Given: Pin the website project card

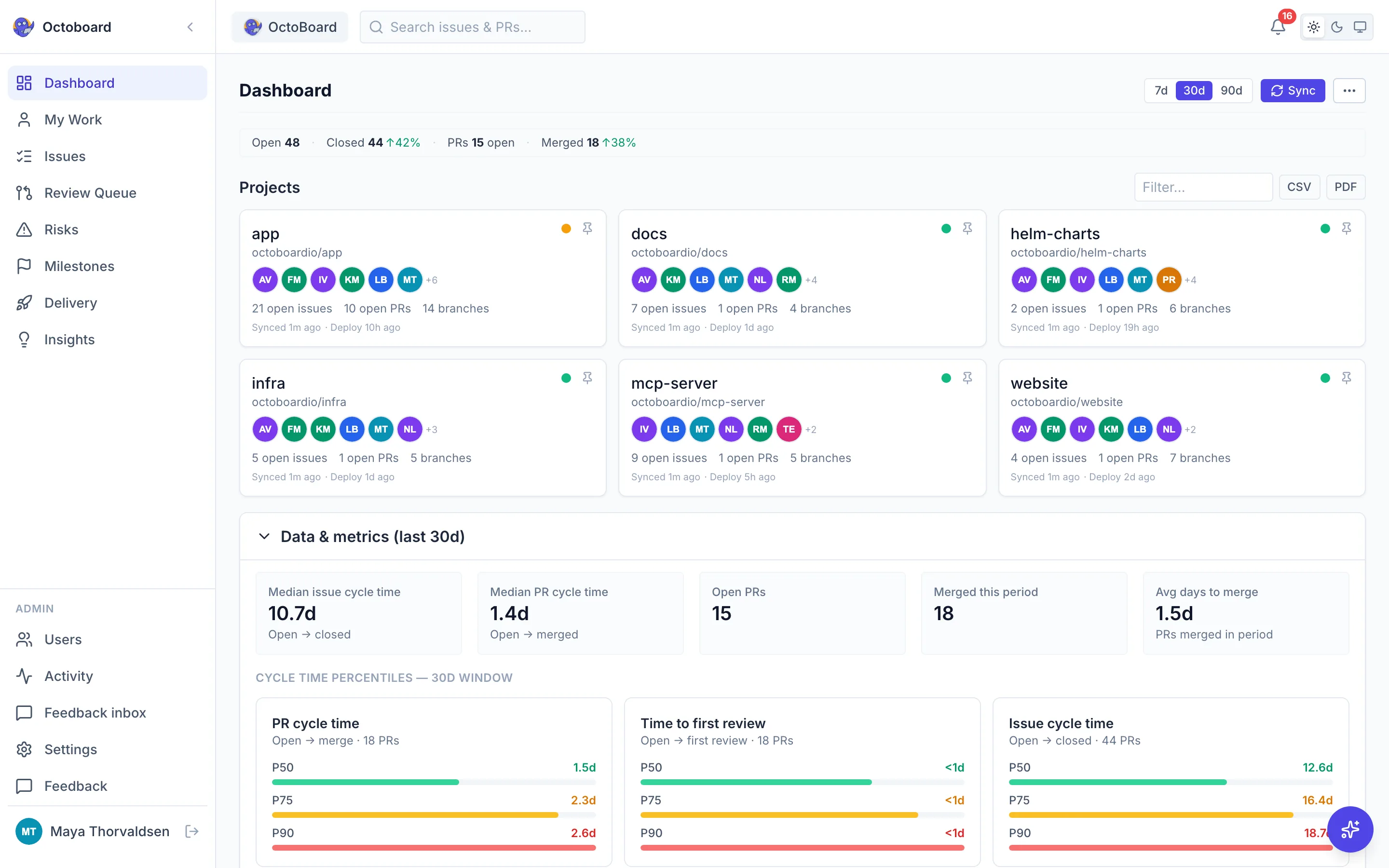Looking at the screenshot, I should (1346, 378).
